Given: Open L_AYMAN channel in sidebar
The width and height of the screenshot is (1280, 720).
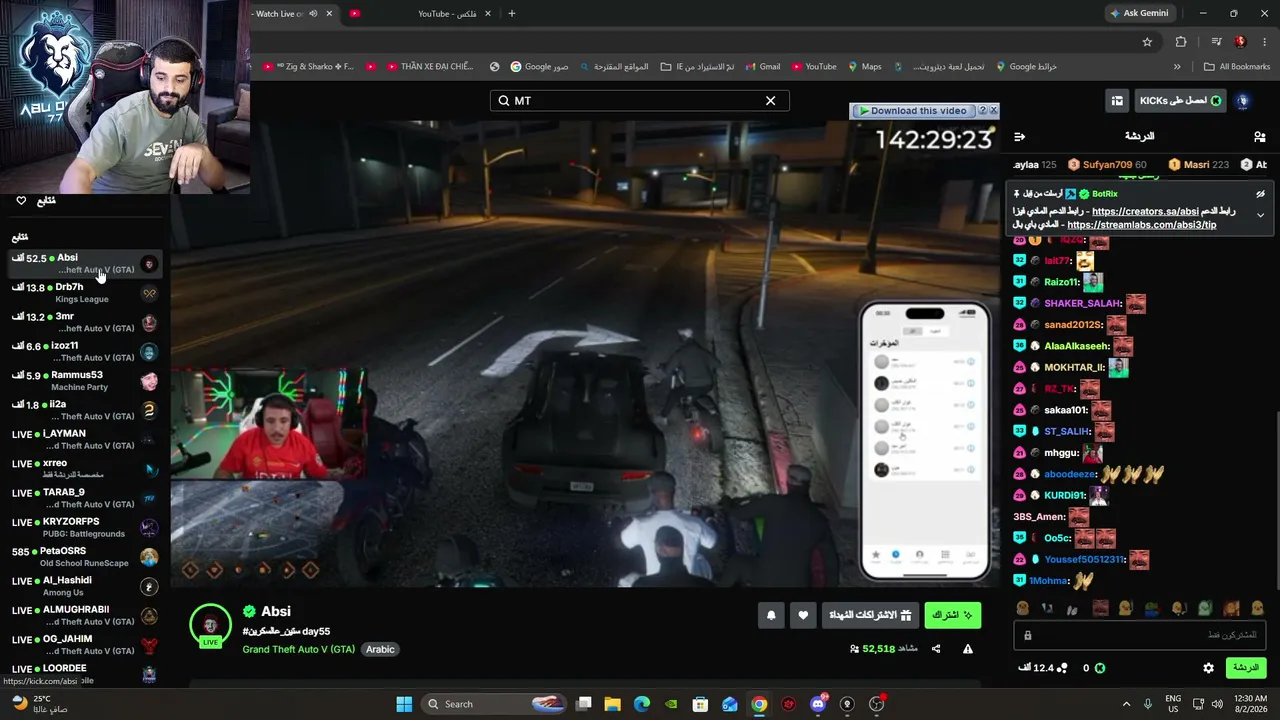Looking at the screenshot, I should point(84,440).
